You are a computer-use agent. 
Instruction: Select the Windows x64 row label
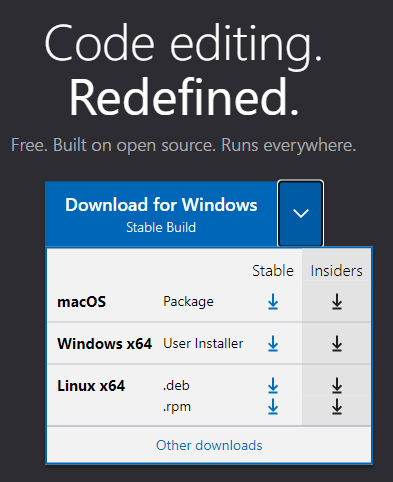pyautogui.click(x=104, y=344)
